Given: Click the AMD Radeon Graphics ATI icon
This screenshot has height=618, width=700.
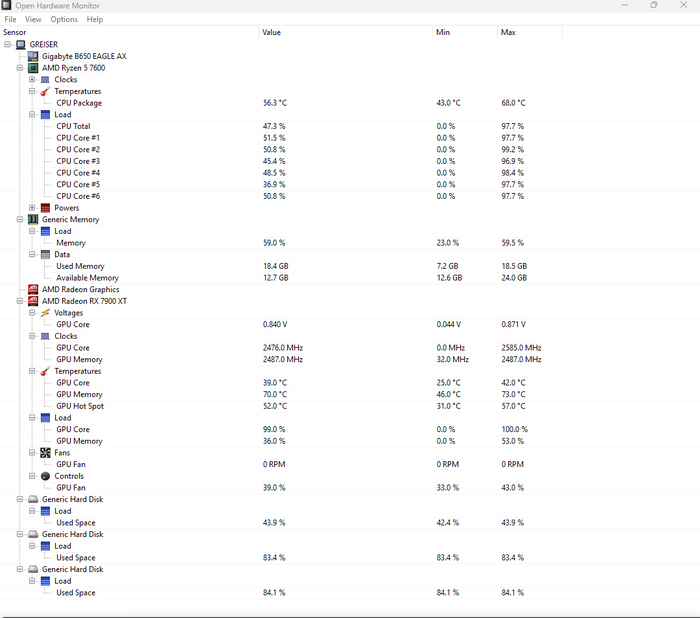Looking at the screenshot, I should click(33, 289).
